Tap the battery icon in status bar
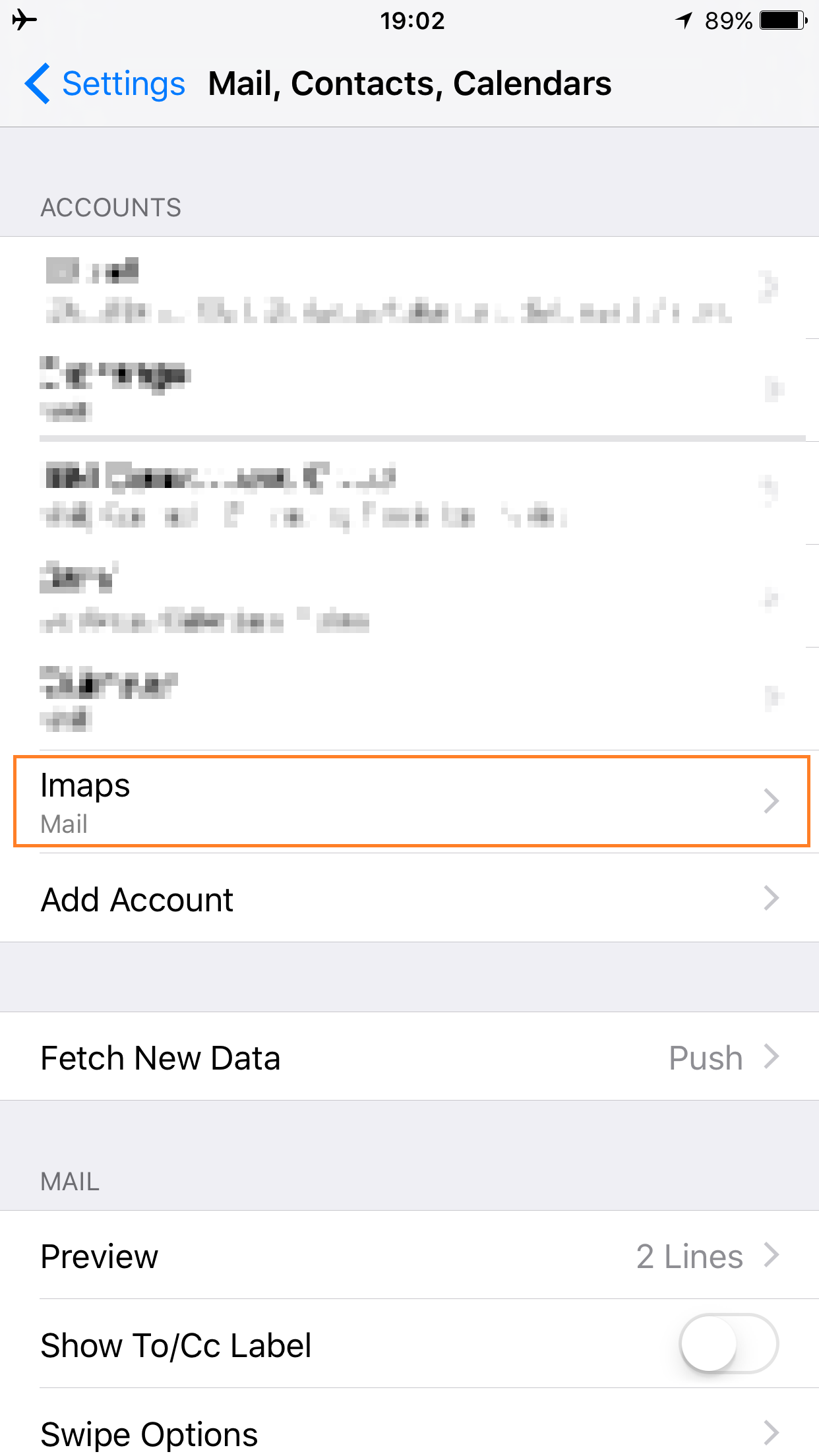Viewport: 819px width, 1456px height. [783, 20]
